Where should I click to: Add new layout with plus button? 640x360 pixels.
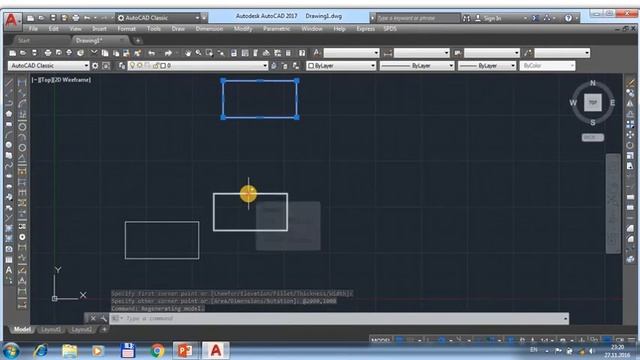[x=104, y=329]
